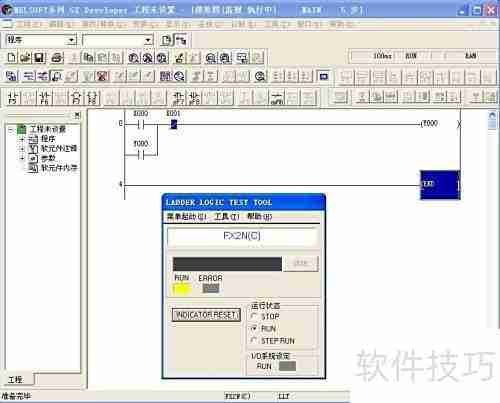Click FX2N(C) entry in status bar
The height and width of the screenshot is (403, 500).
[237, 396]
